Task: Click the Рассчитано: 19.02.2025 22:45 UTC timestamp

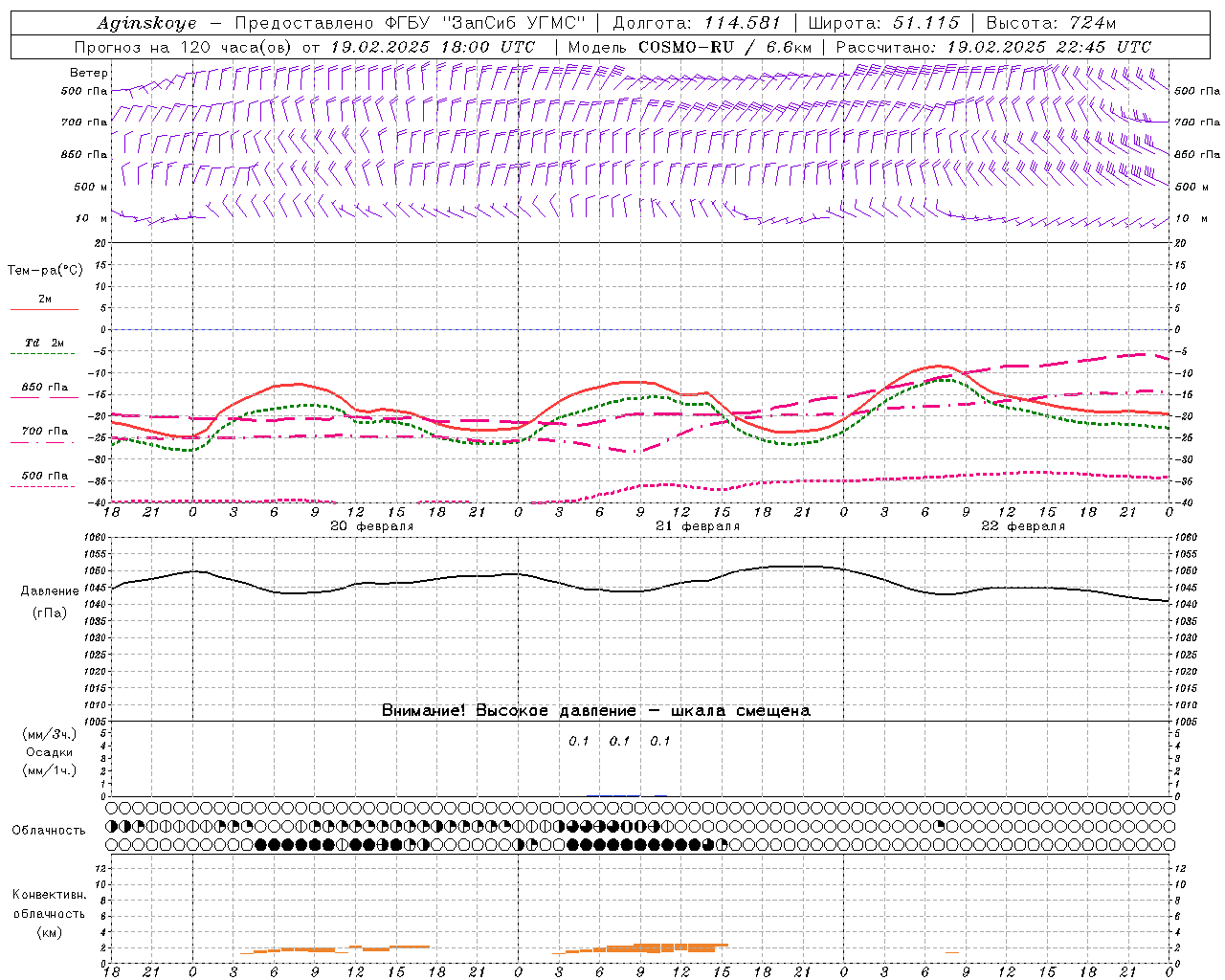Action: click(993, 47)
